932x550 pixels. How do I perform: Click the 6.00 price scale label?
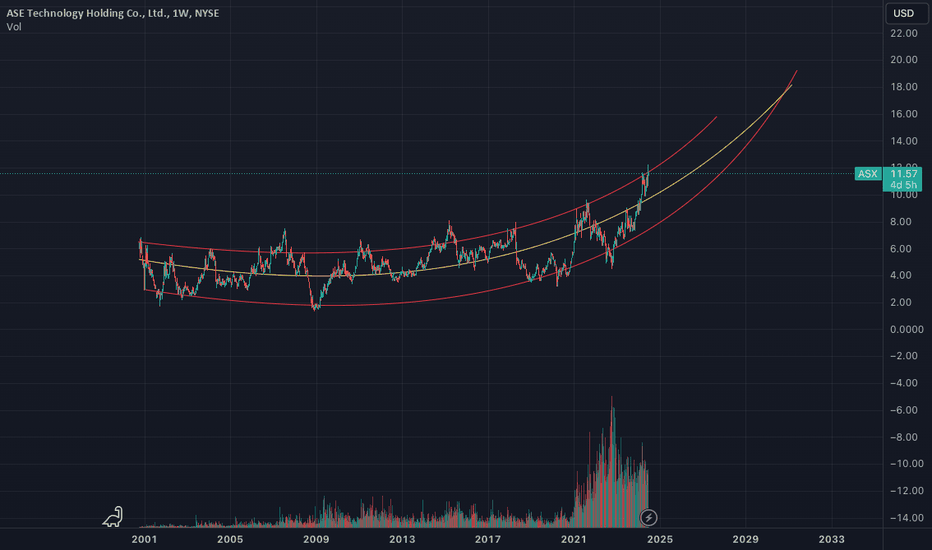(901, 249)
